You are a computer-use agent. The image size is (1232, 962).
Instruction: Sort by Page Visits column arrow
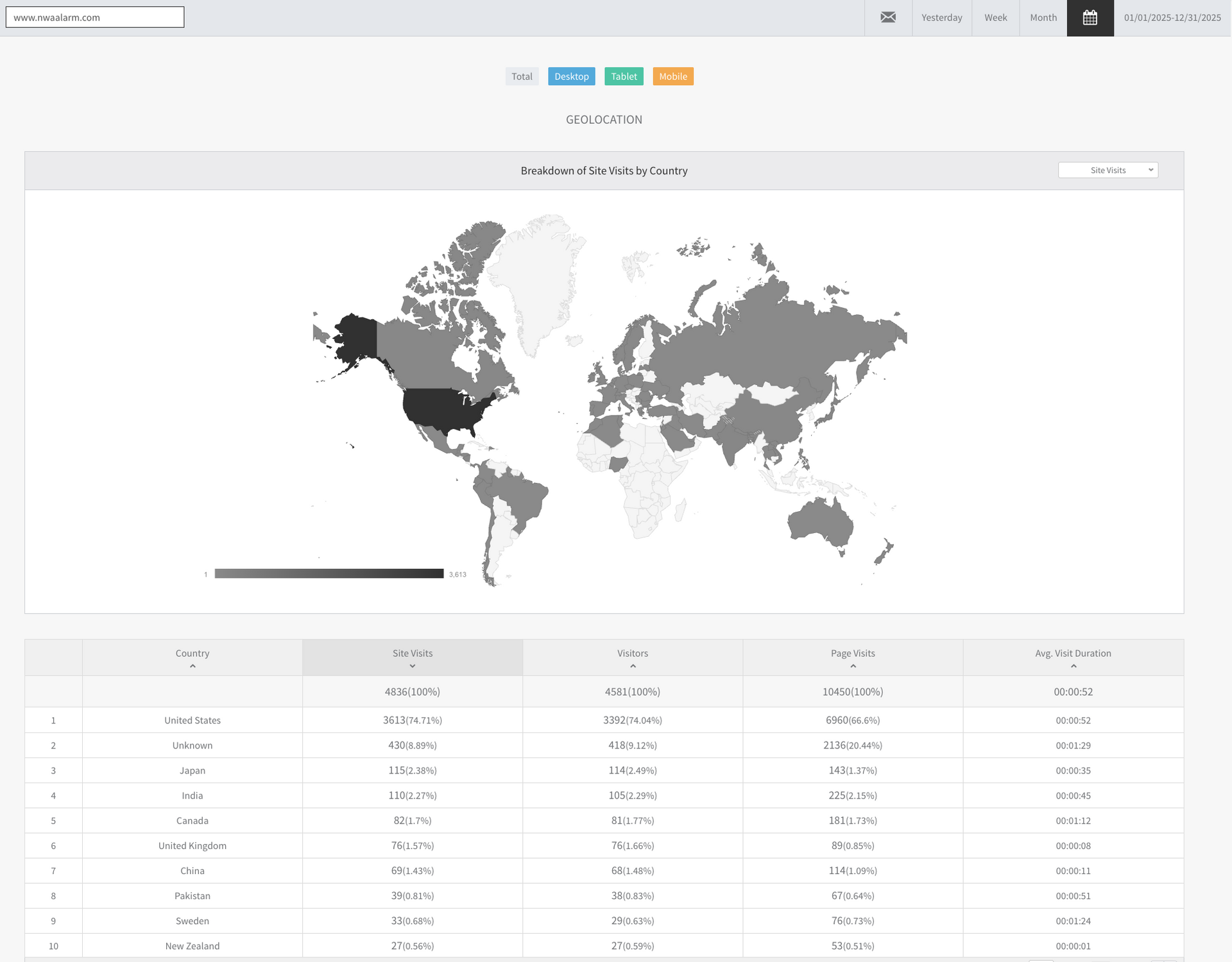point(853,666)
